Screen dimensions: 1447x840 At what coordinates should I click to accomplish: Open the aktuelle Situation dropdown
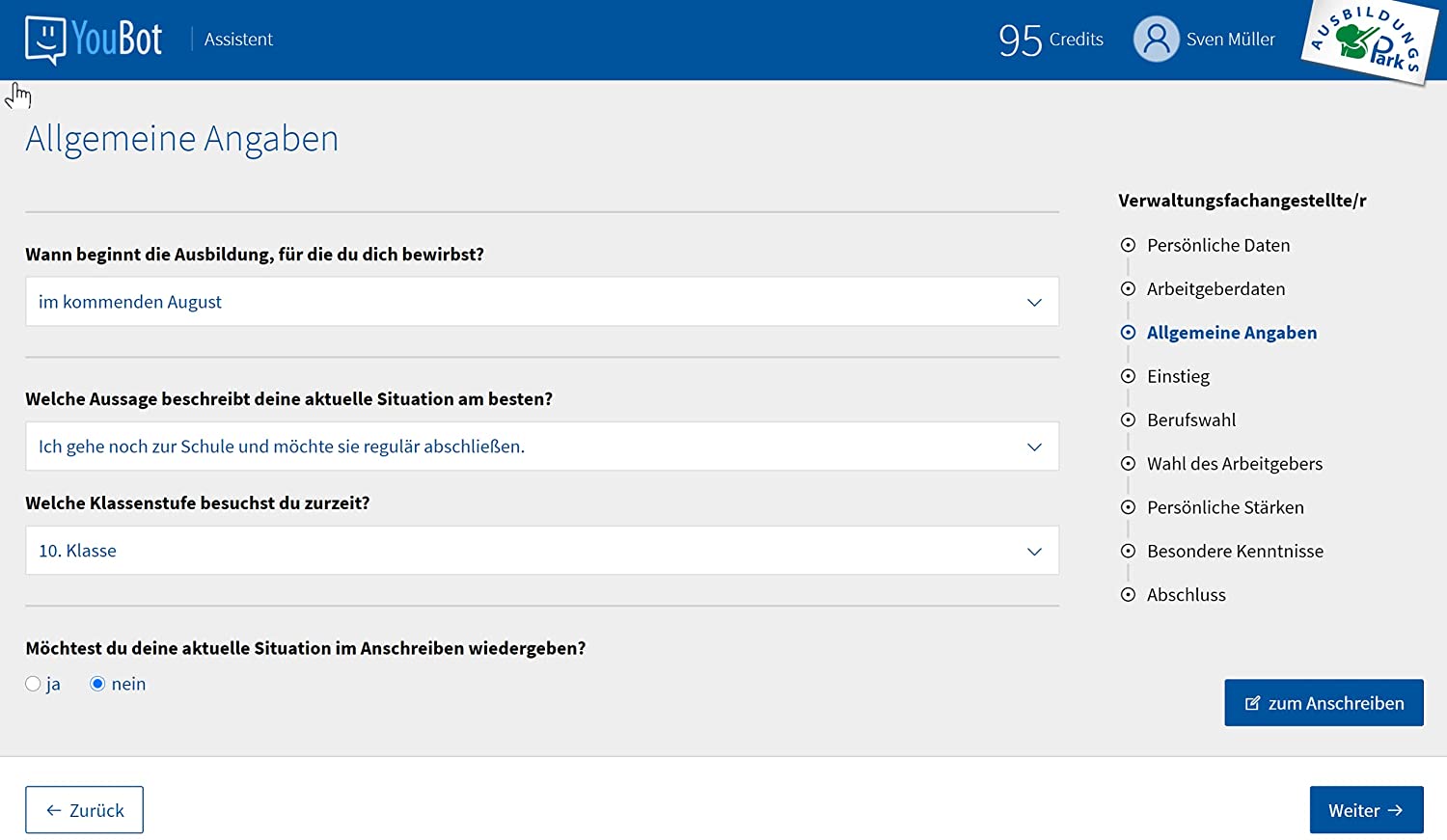[542, 447]
